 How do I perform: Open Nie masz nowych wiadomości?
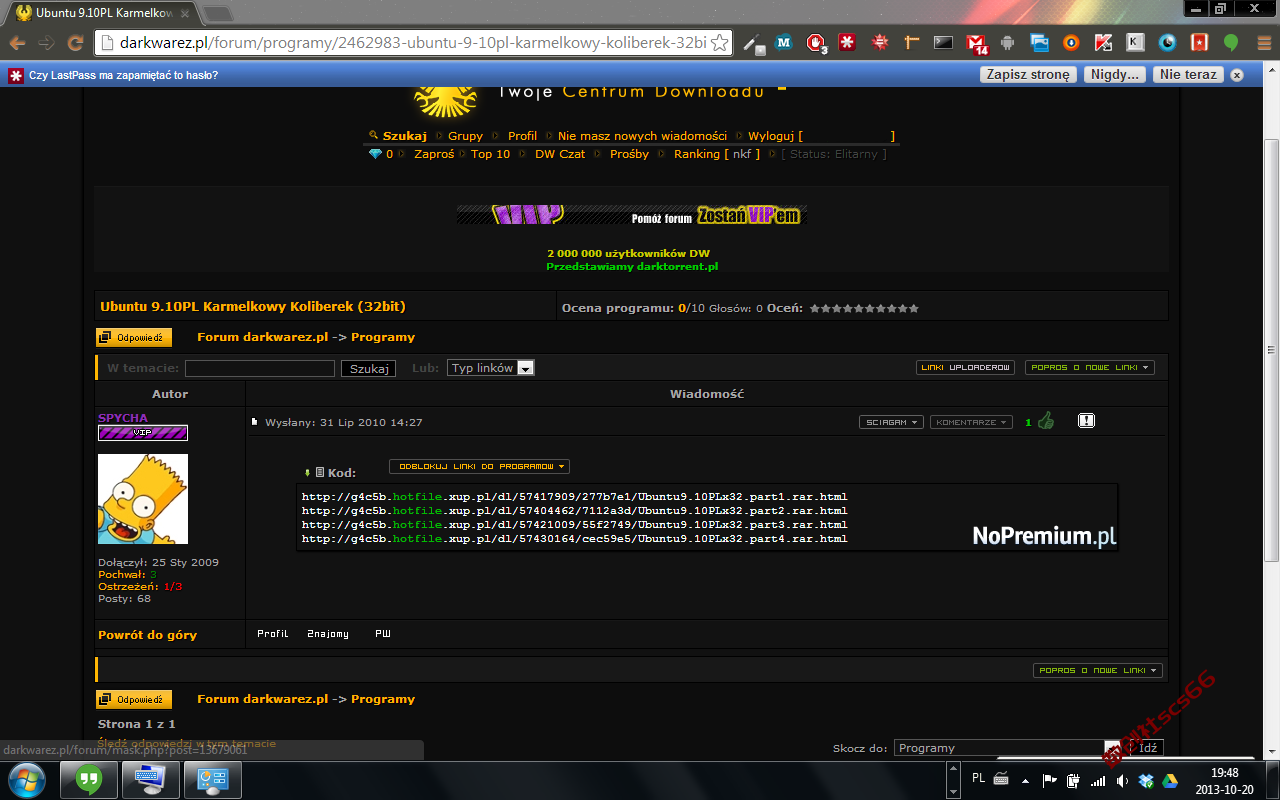(642, 136)
